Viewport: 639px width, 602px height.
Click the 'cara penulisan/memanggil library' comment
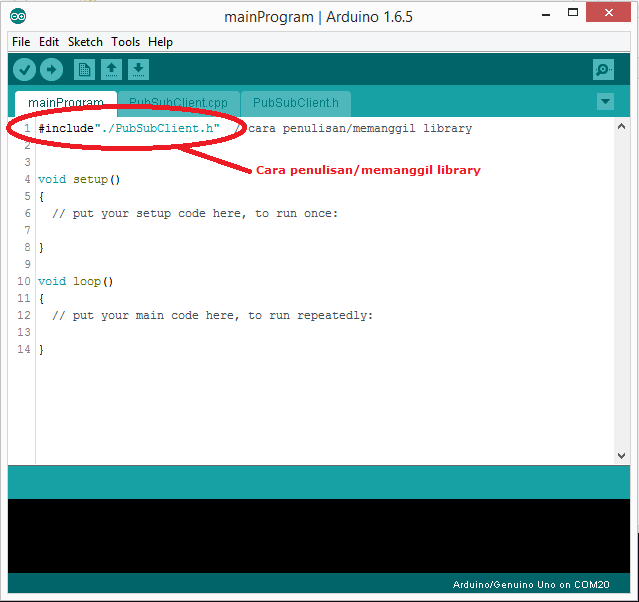[354, 128]
